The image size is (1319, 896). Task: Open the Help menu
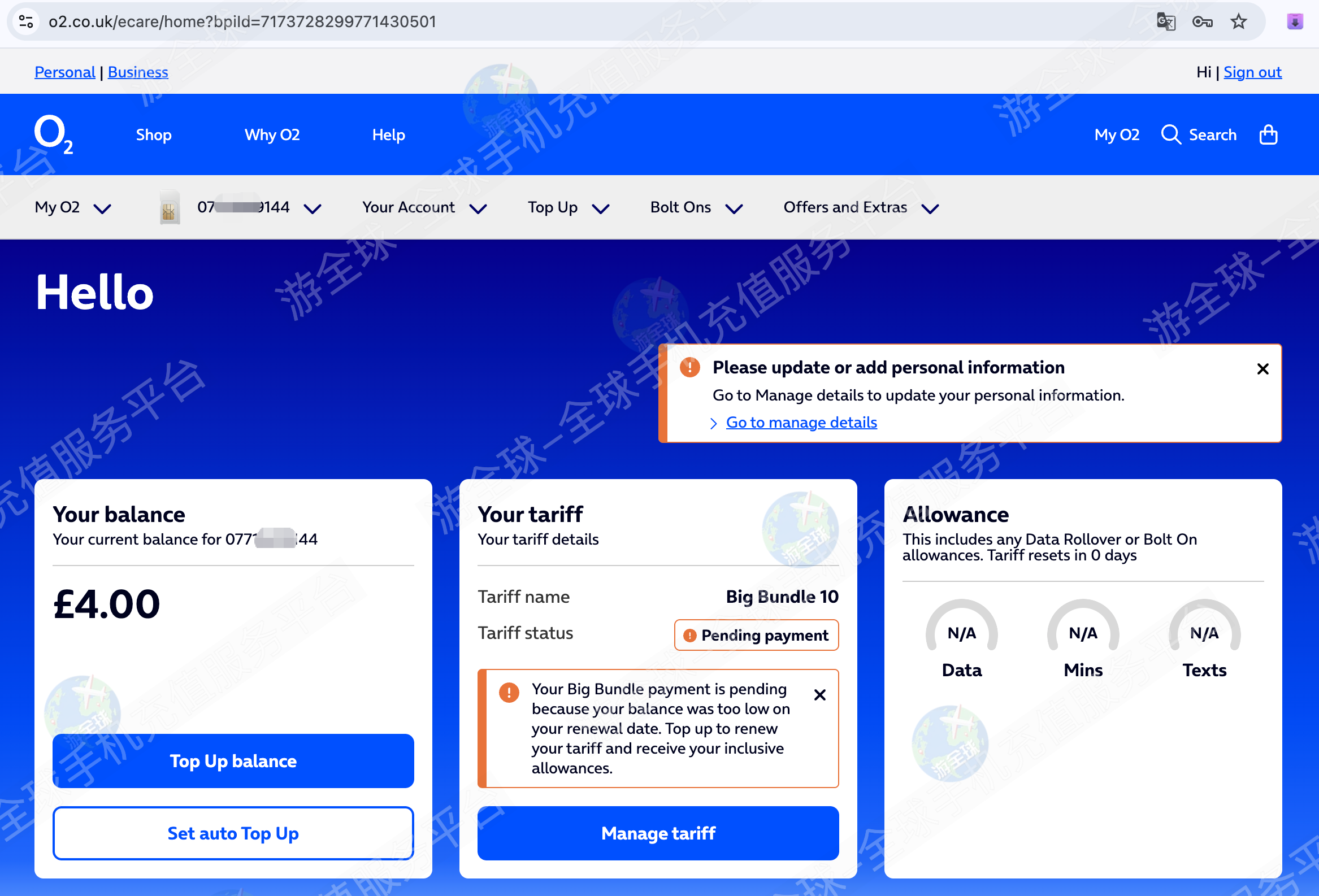(389, 134)
